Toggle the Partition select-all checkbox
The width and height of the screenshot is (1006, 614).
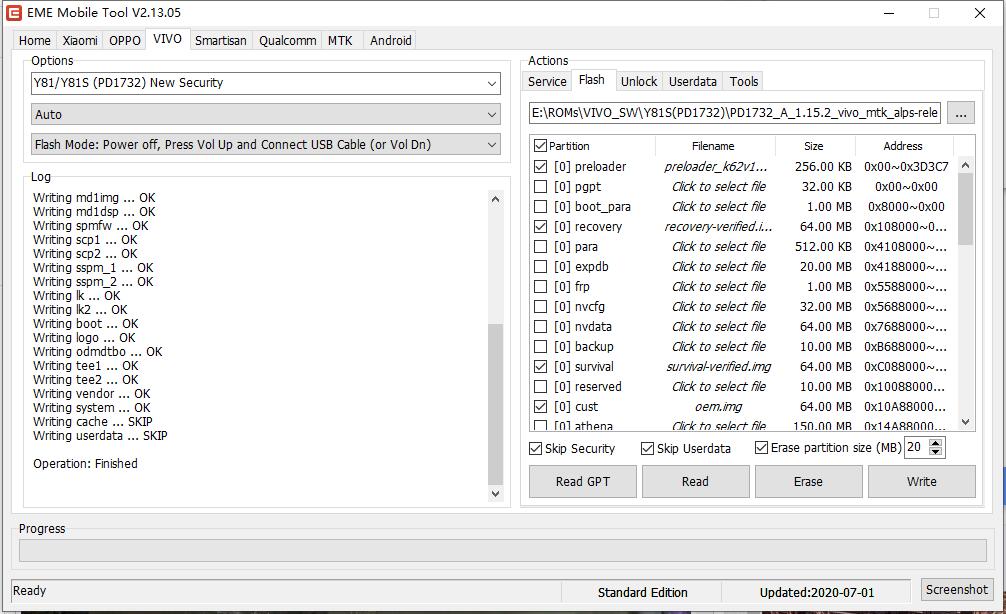click(540, 146)
